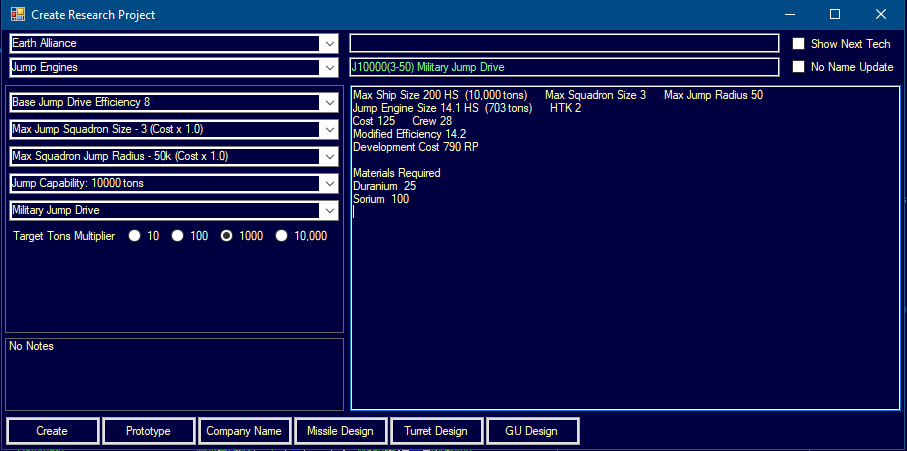Open GU Design
The width and height of the screenshot is (907, 451).
tap(532, 431)
